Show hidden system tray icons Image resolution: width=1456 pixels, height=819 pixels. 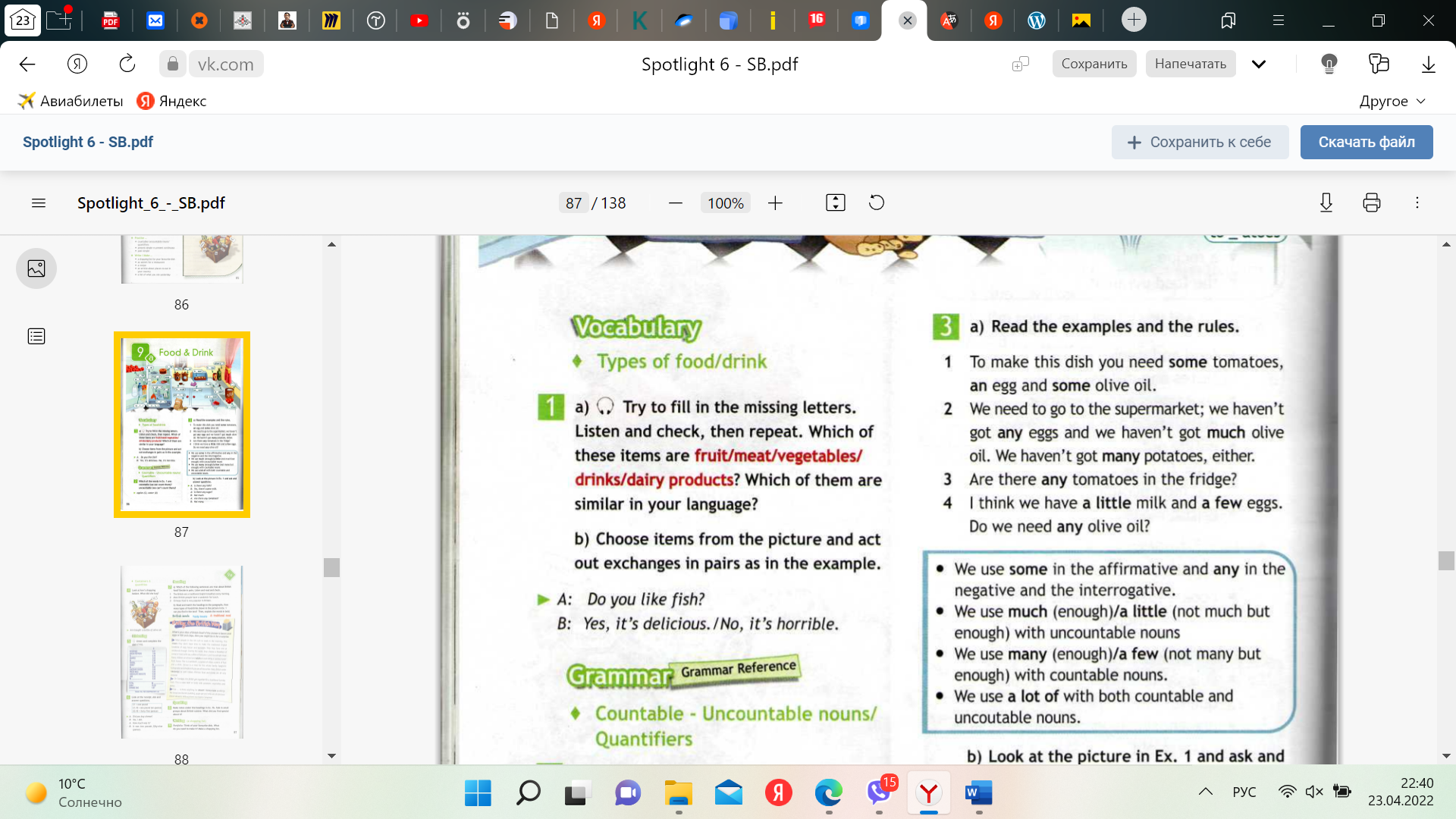pos(1205,792)
